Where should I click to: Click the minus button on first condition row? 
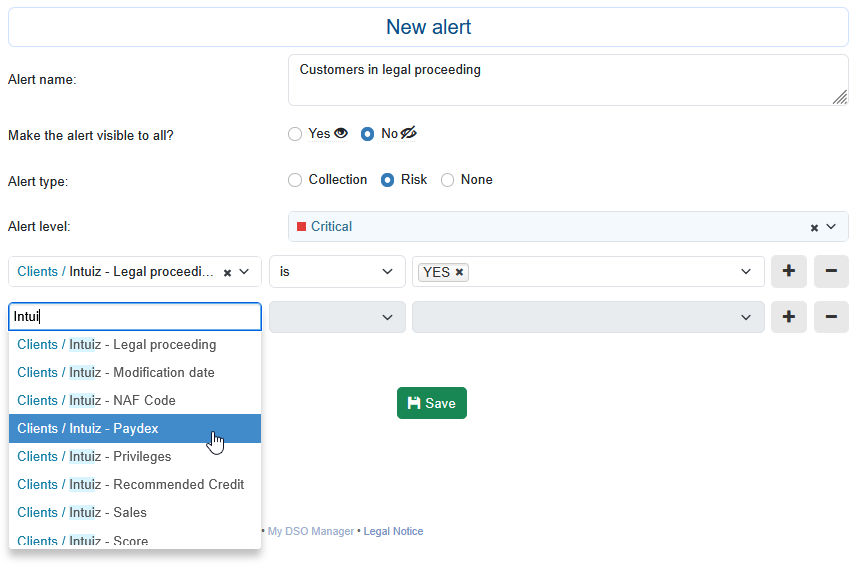pos(831,272)
